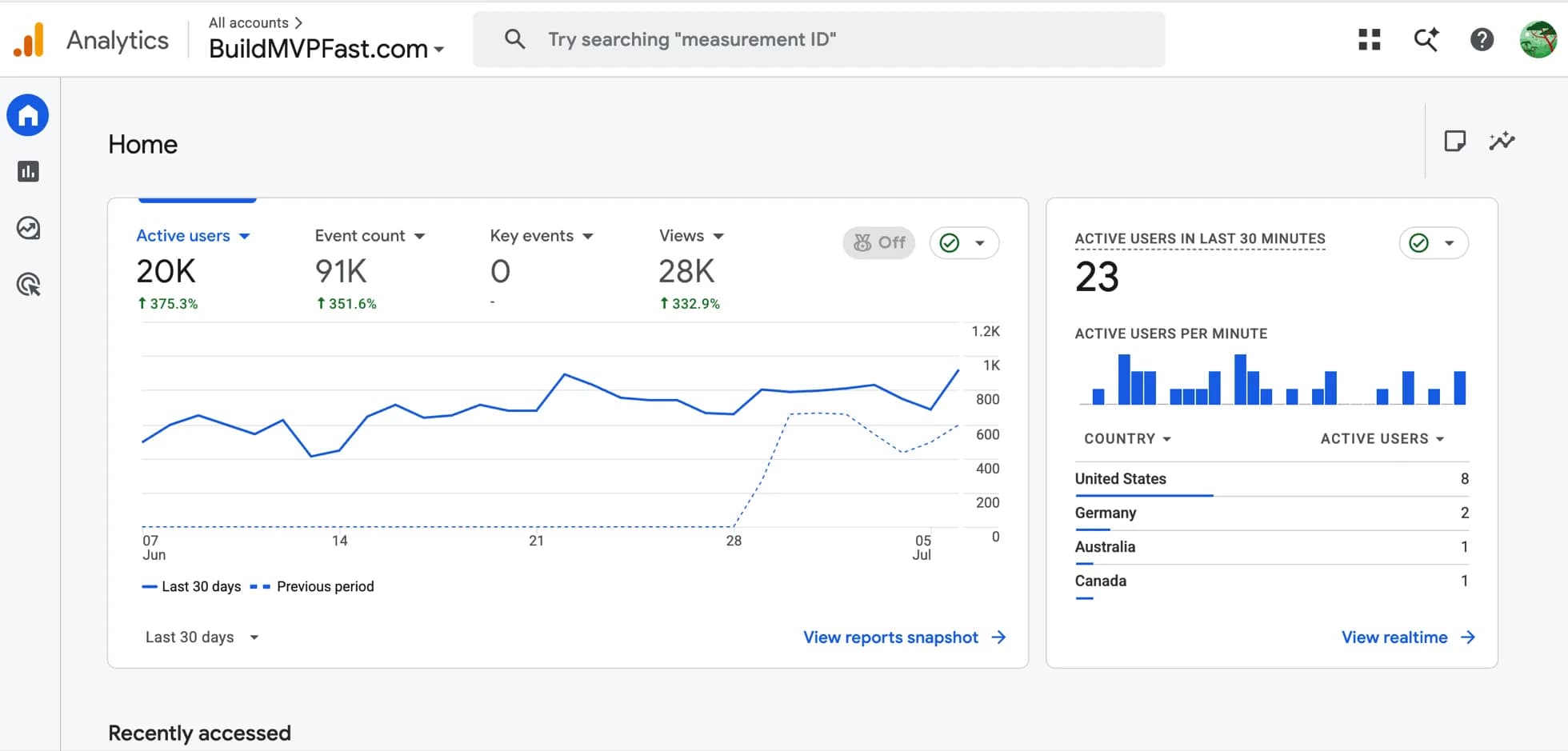Click the Previous period legend entry

[312, 586]
